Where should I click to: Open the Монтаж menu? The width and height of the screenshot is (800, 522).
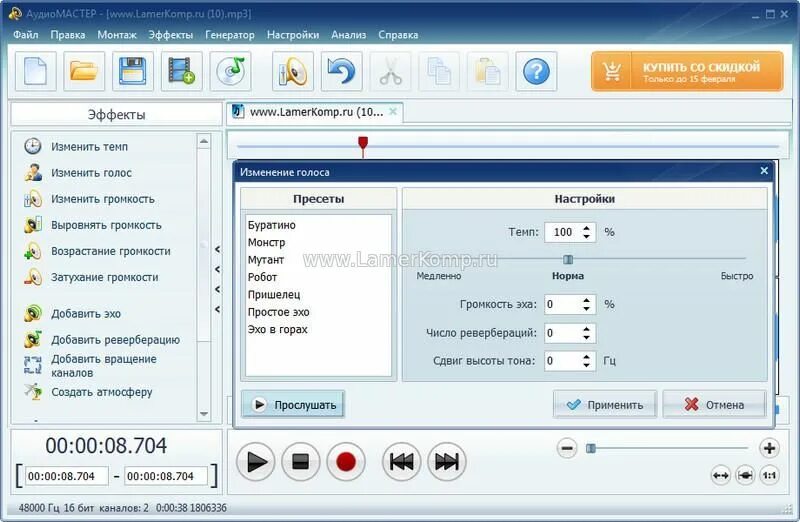tap(117, 35)
